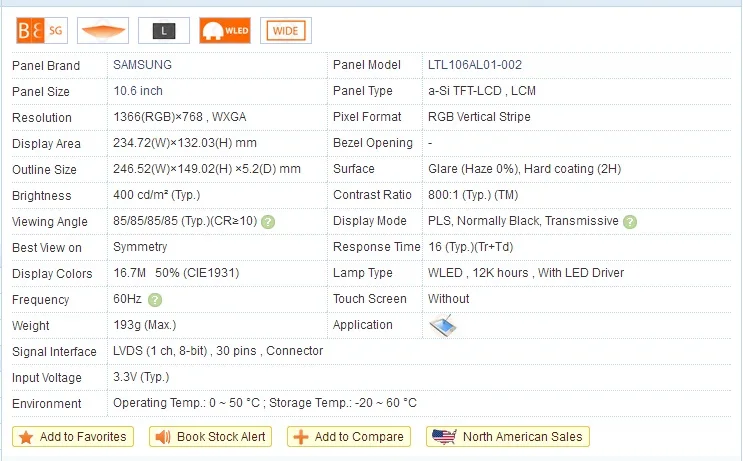743x461 pixels.
Task: Click the BE SG composition badge icon
Action: 42,31
